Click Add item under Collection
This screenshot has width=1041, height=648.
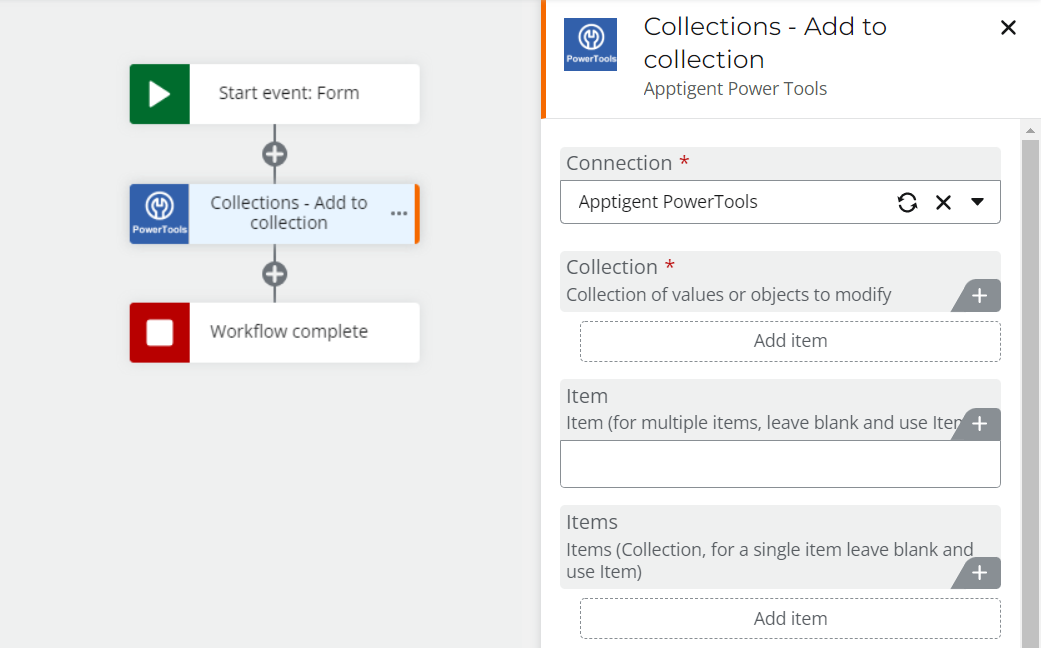[790, 341]
